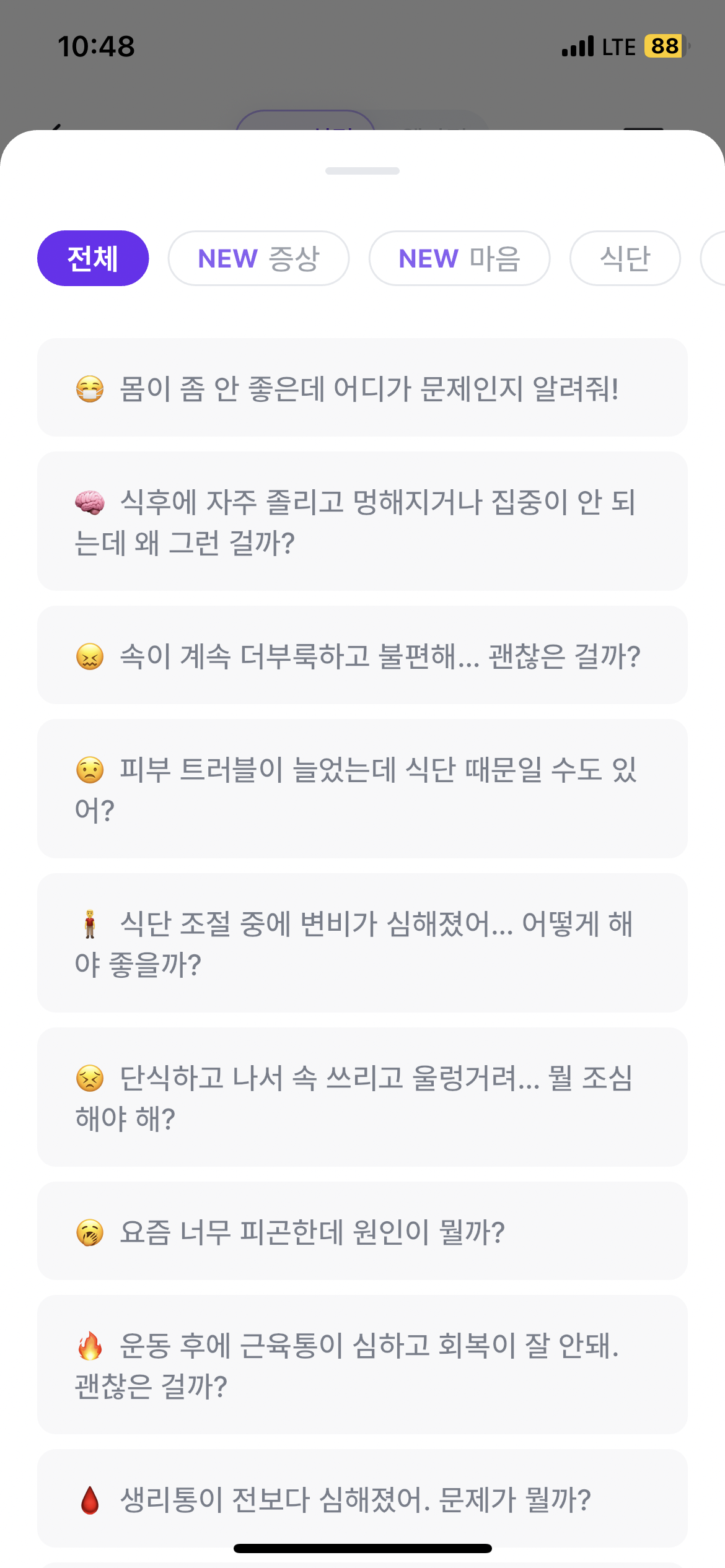
Task: Tap the standing person emoji icon
Action: pyautogui.click(x=90, y=924)
